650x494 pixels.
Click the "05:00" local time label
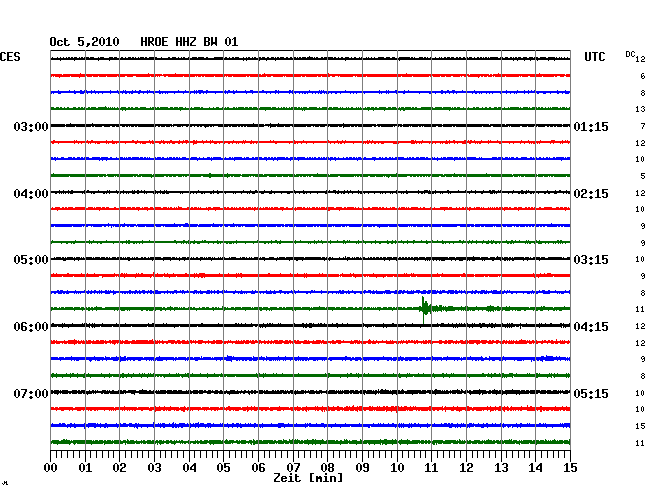[x=31, y=260]
